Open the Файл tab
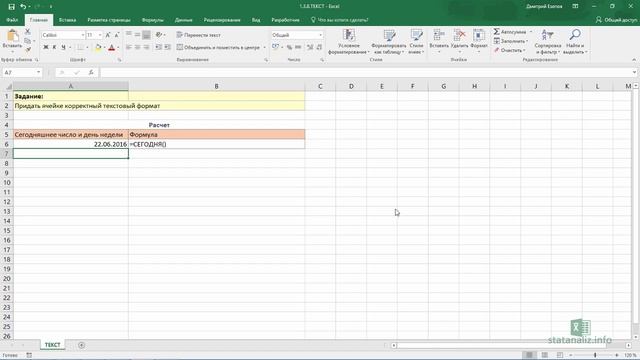640x360 pixels. pos(12,20)
